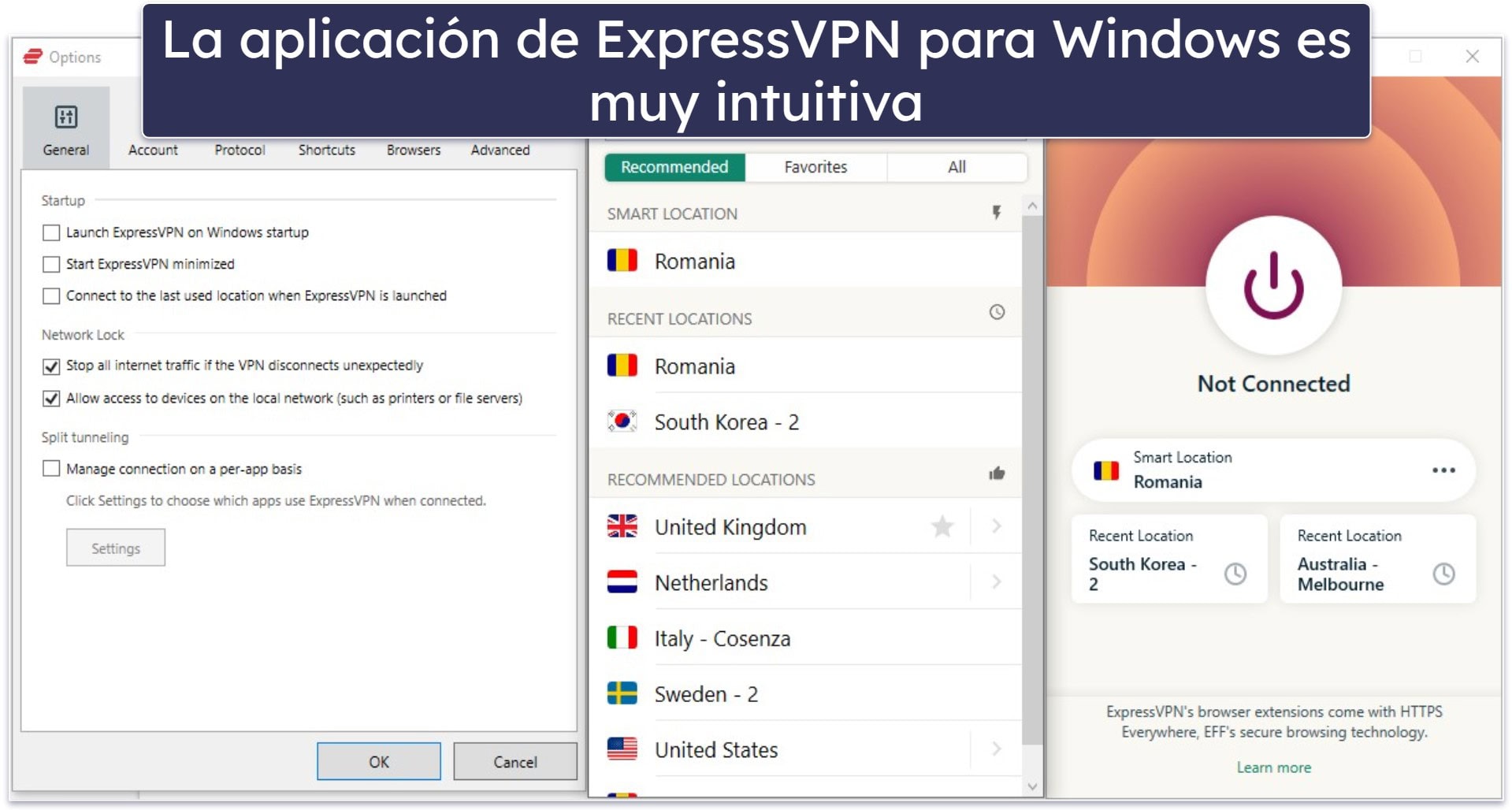Image resolution: width=1512 pixels, height=810 pixels.
Task: Switch to the Protocol options tab
Action: 240,150
